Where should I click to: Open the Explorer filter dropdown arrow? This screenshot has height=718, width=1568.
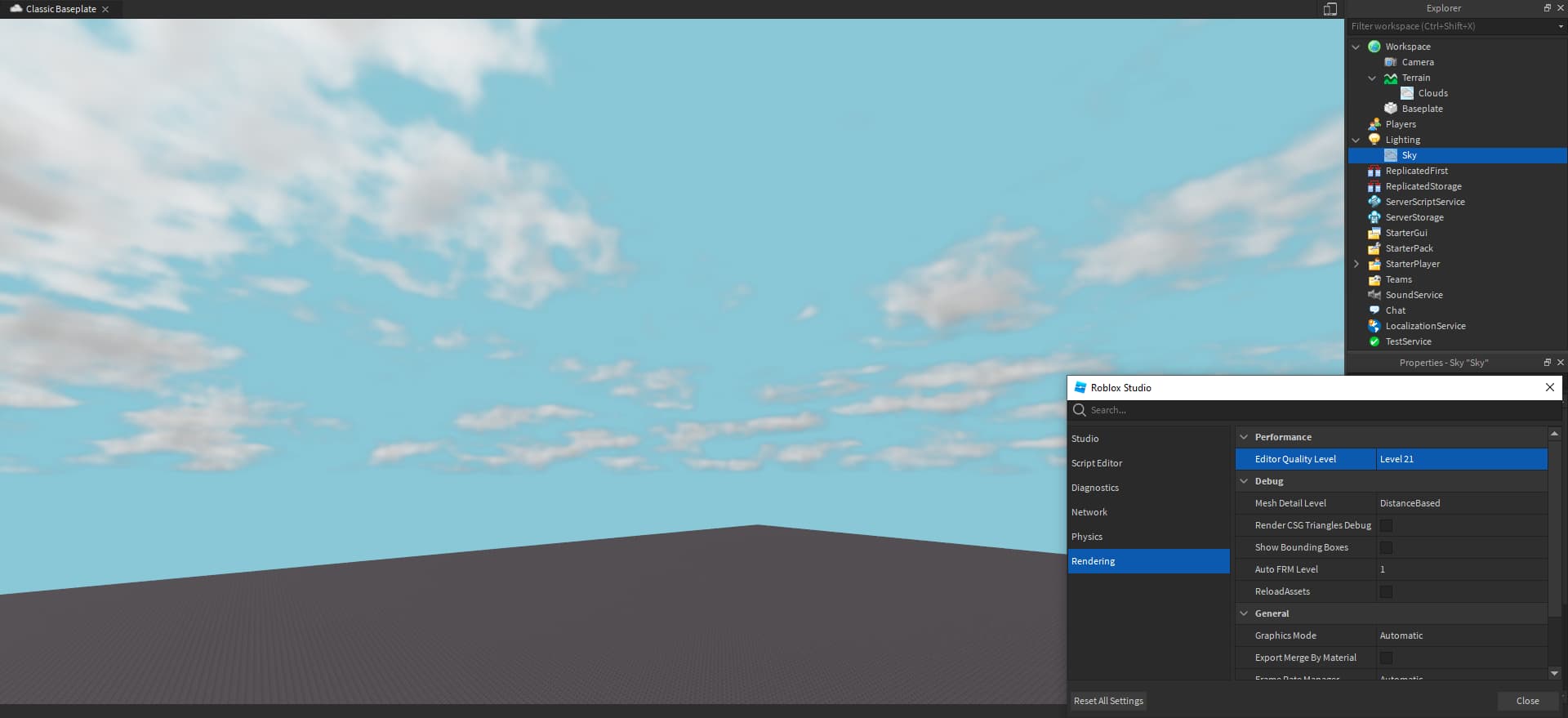pyautogui.click(x=1561, y=26)
